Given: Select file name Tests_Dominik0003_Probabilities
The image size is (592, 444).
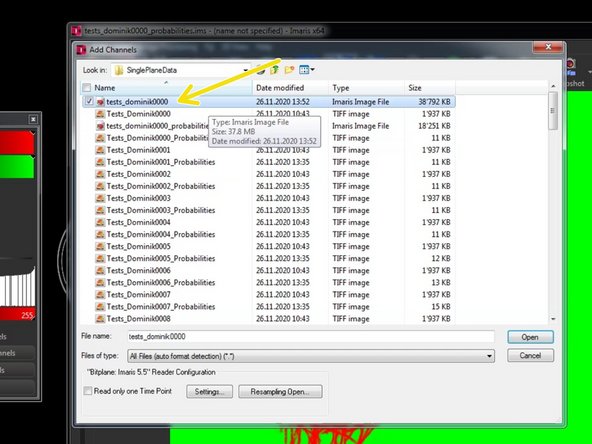Looking at the screenshot, I should tap(161, 211).
